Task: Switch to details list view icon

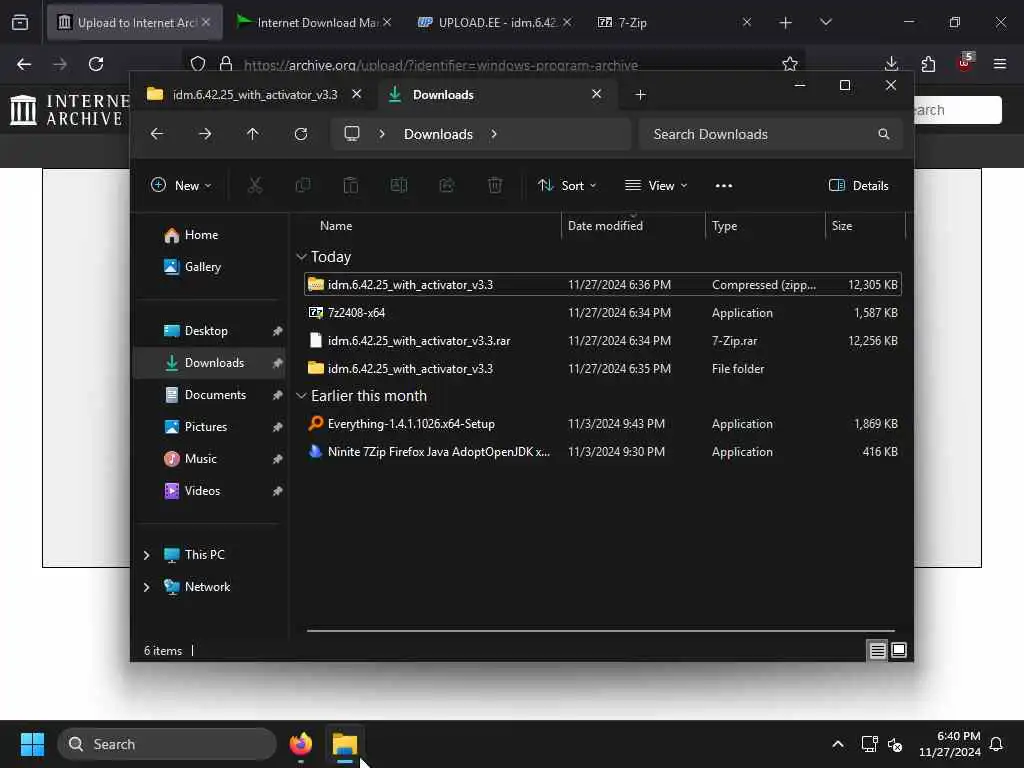Action: (877, 650)
